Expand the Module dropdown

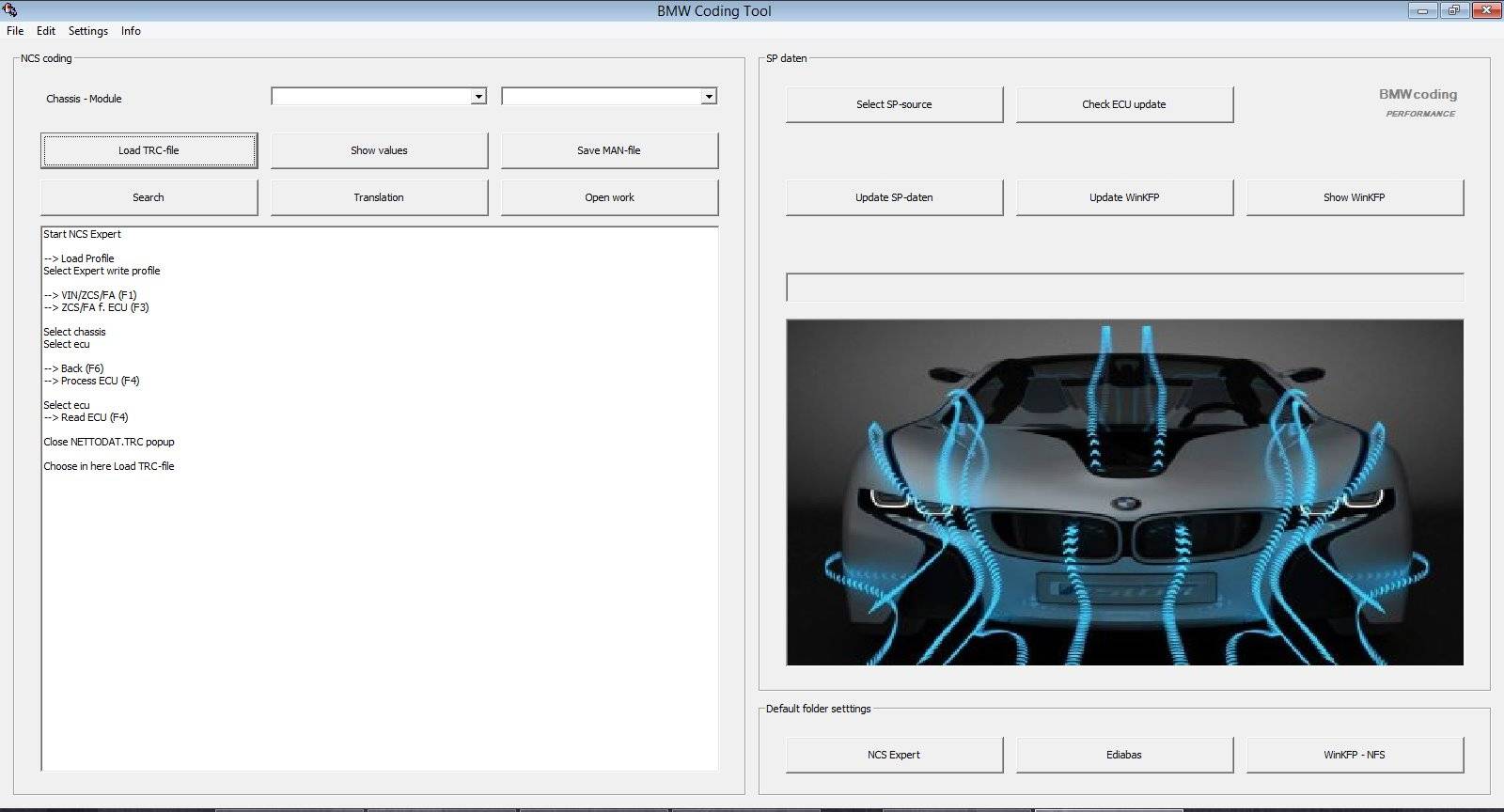tap(709, 96)
